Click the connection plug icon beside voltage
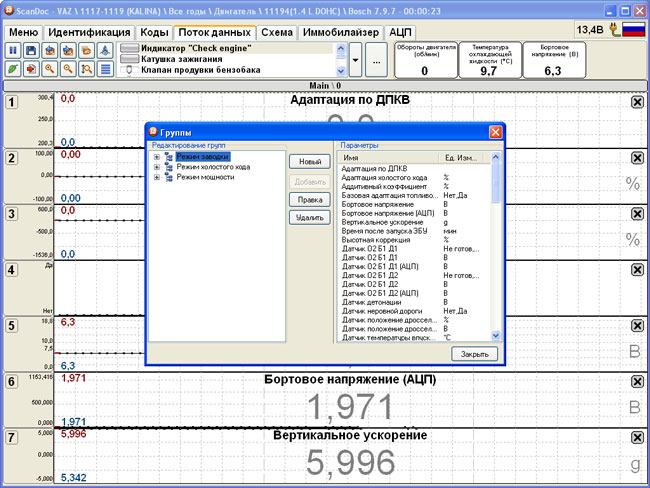 pos(612,30)
